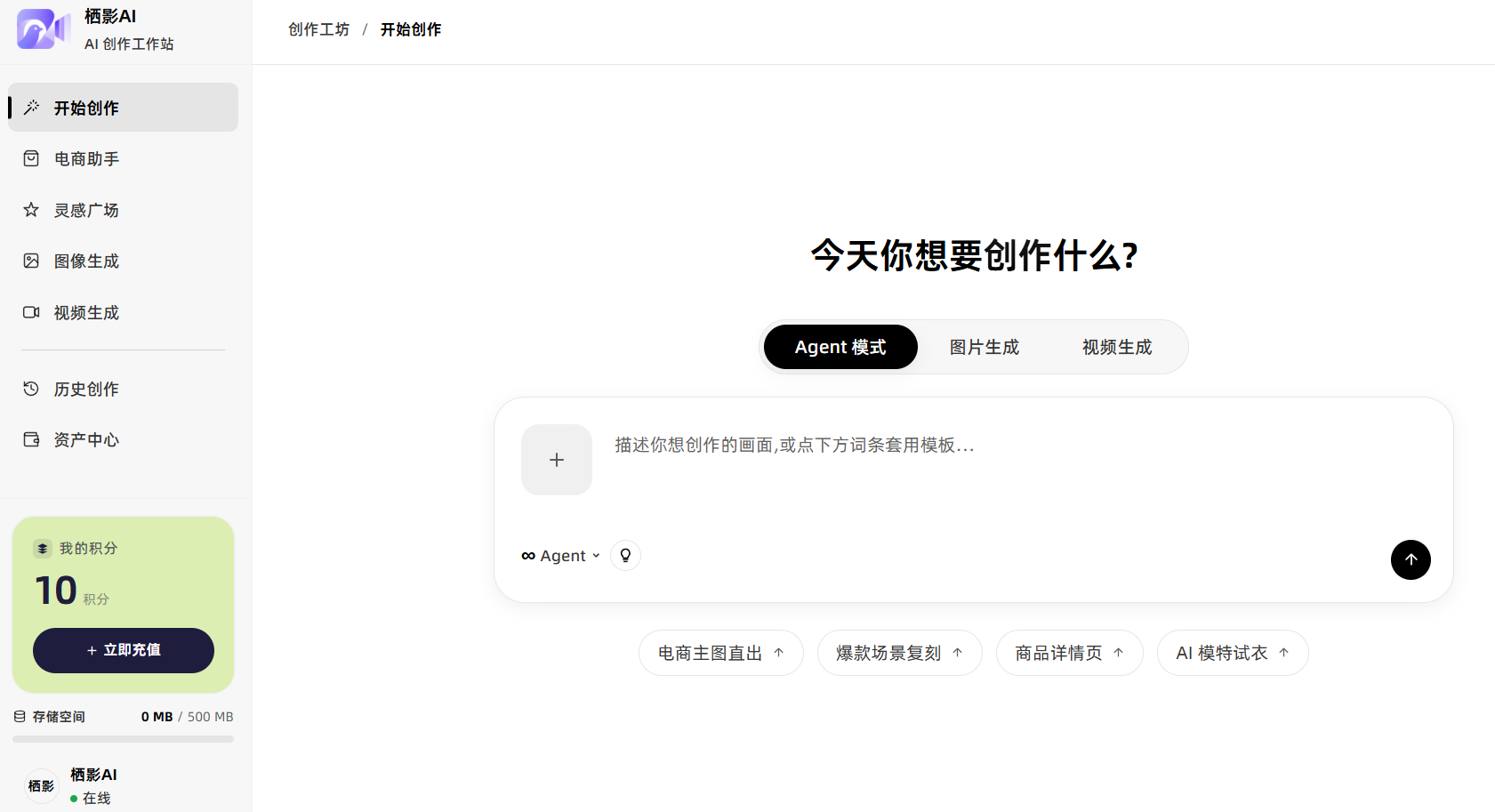Click the star icon beside 灵感广场
The width and height of the screenshot is (1495, 812).
(31, 210)
